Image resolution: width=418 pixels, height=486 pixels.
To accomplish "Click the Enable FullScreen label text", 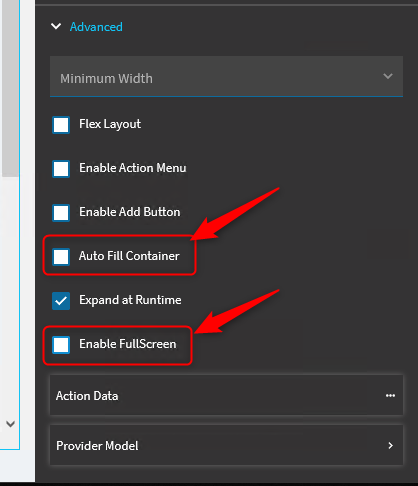I will [x=128, y=344].
